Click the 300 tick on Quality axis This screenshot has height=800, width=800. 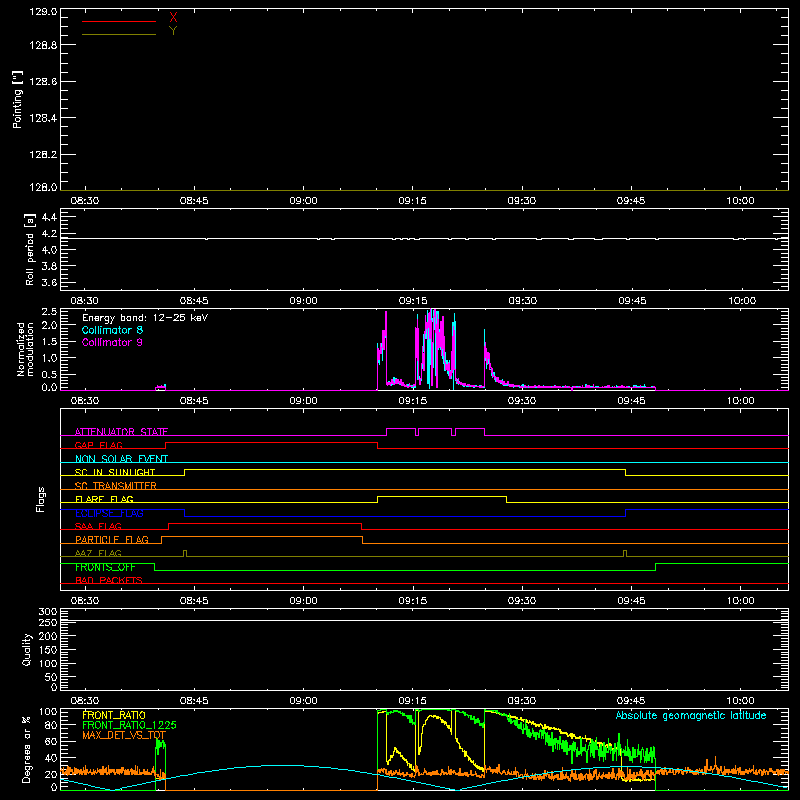pyautogui.click(x=48, y=612)
